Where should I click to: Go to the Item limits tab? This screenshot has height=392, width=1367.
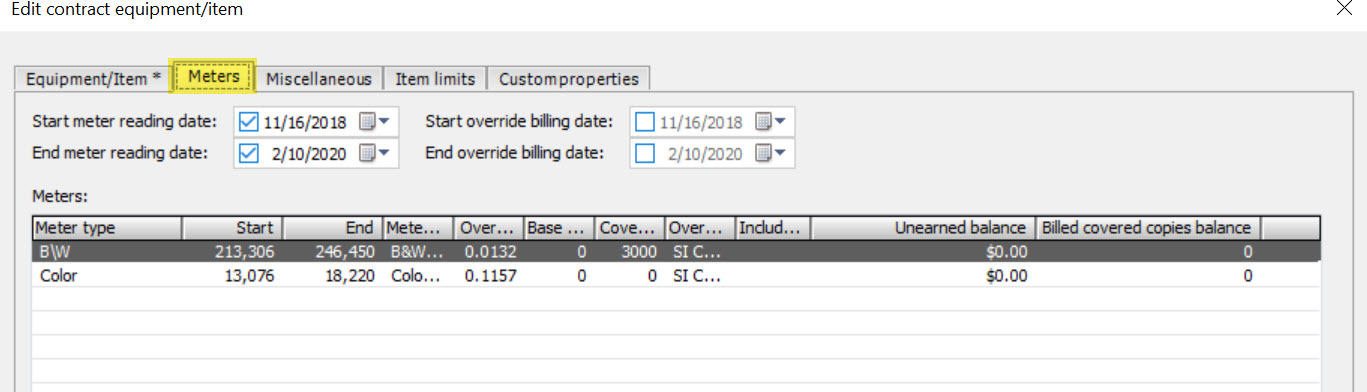436,79
